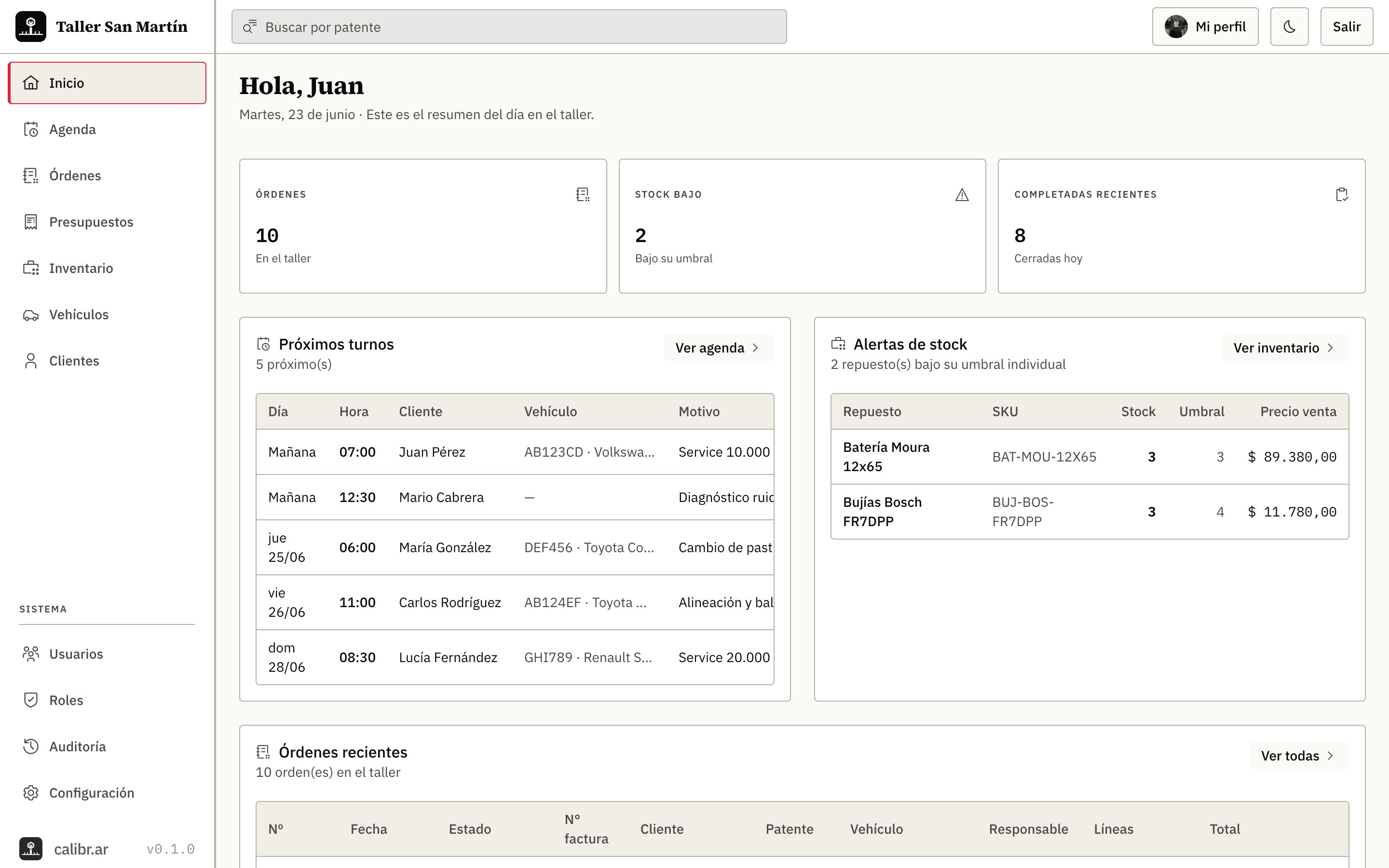
Task: Select Presupuestos in the sidebar
Action: [x=107, y=222]
